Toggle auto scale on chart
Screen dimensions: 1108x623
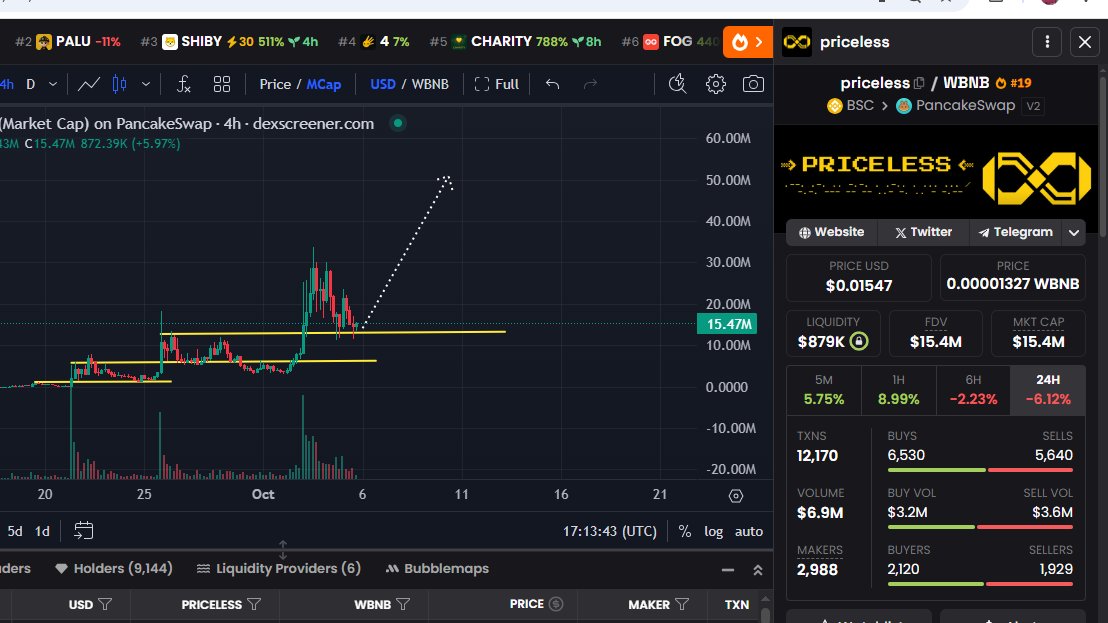[749, 531]
